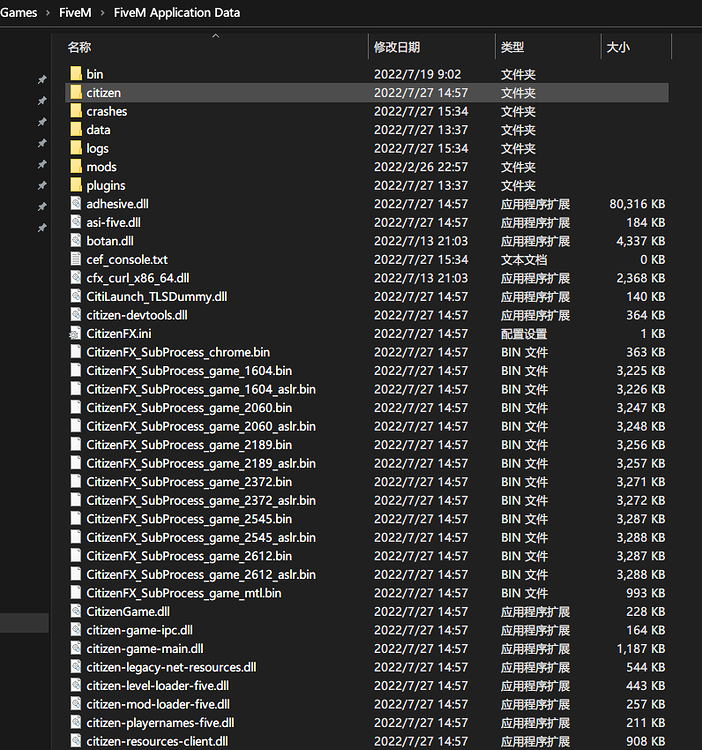The width and height of the screenshot is (702, 750).
Task: Sort by 类型 column header
Action: point(512,47)
